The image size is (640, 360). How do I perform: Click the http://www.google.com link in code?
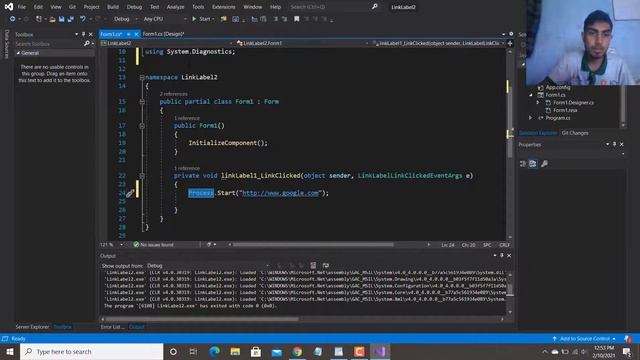pyautogui.click(x=280, y=193)
